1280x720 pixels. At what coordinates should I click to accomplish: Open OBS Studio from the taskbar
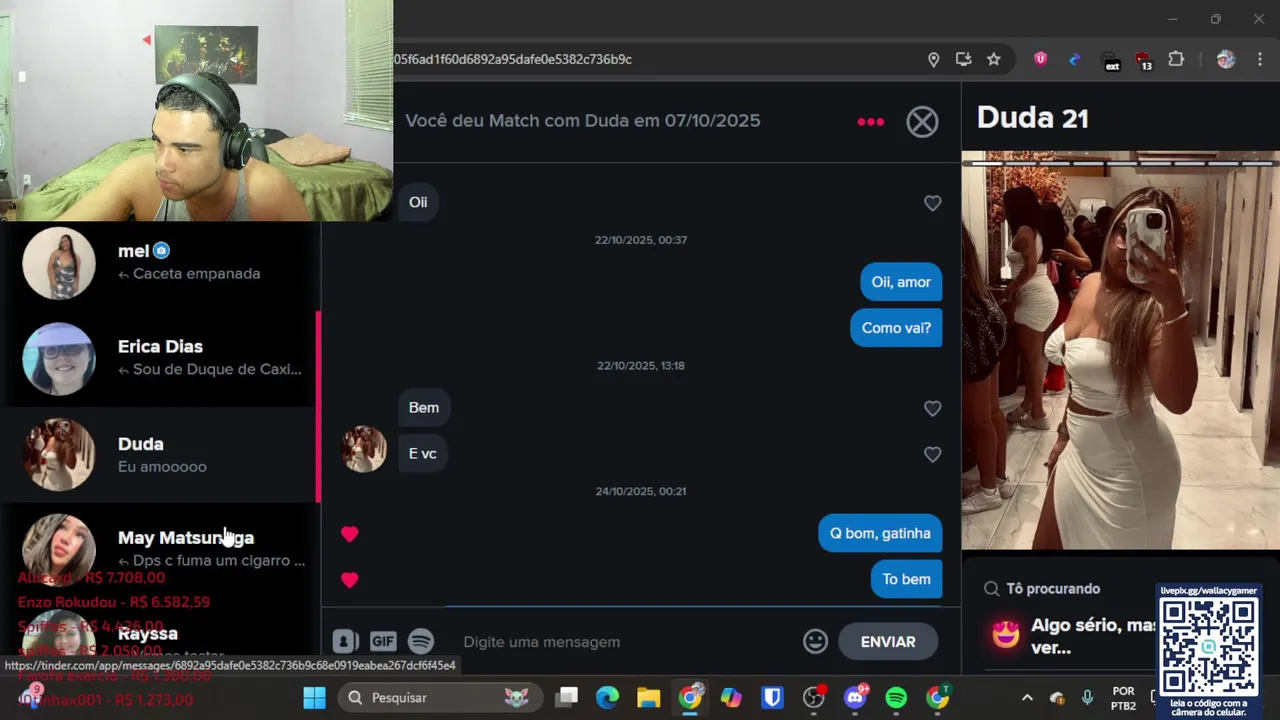814,697
